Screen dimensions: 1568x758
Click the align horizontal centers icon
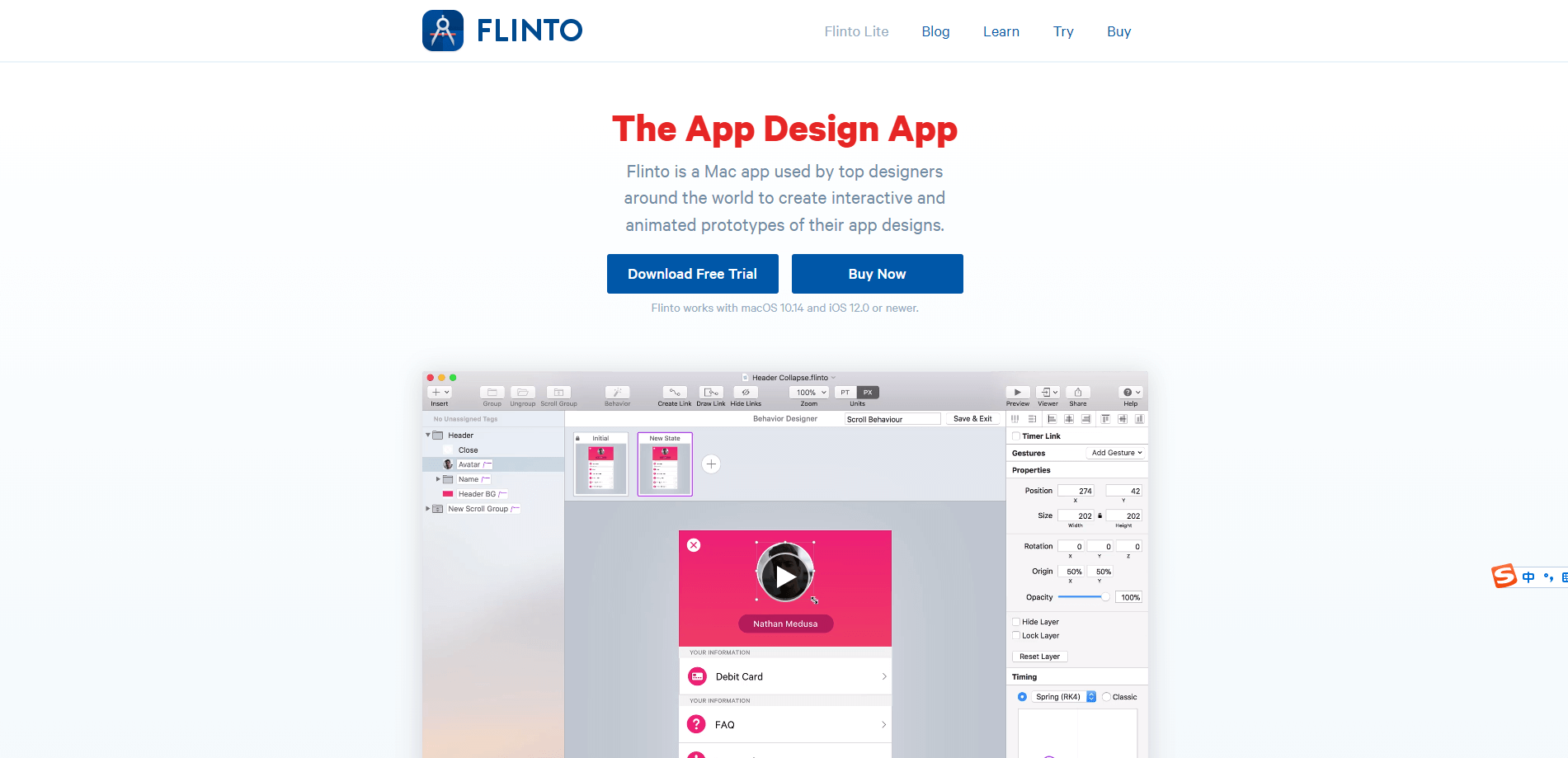[1069, 419]
